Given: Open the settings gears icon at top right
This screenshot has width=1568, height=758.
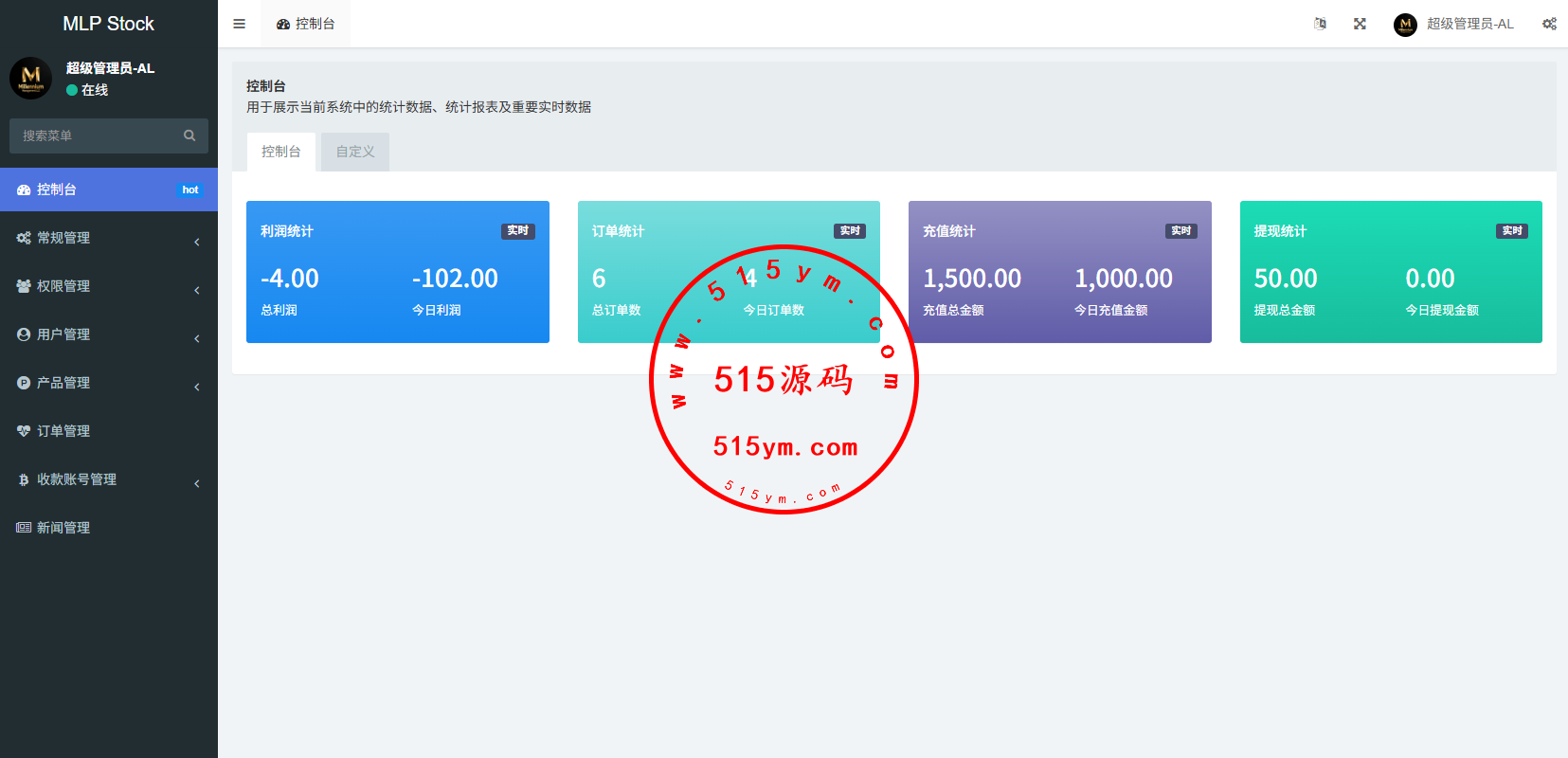Looking at the screenshot, I should click(1549, 24).
